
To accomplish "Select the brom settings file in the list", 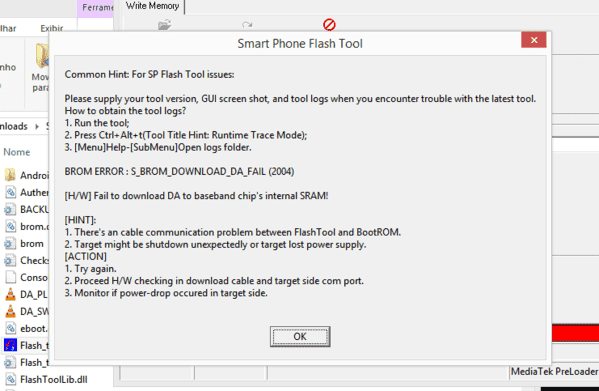I will click(x=24, y=244).
